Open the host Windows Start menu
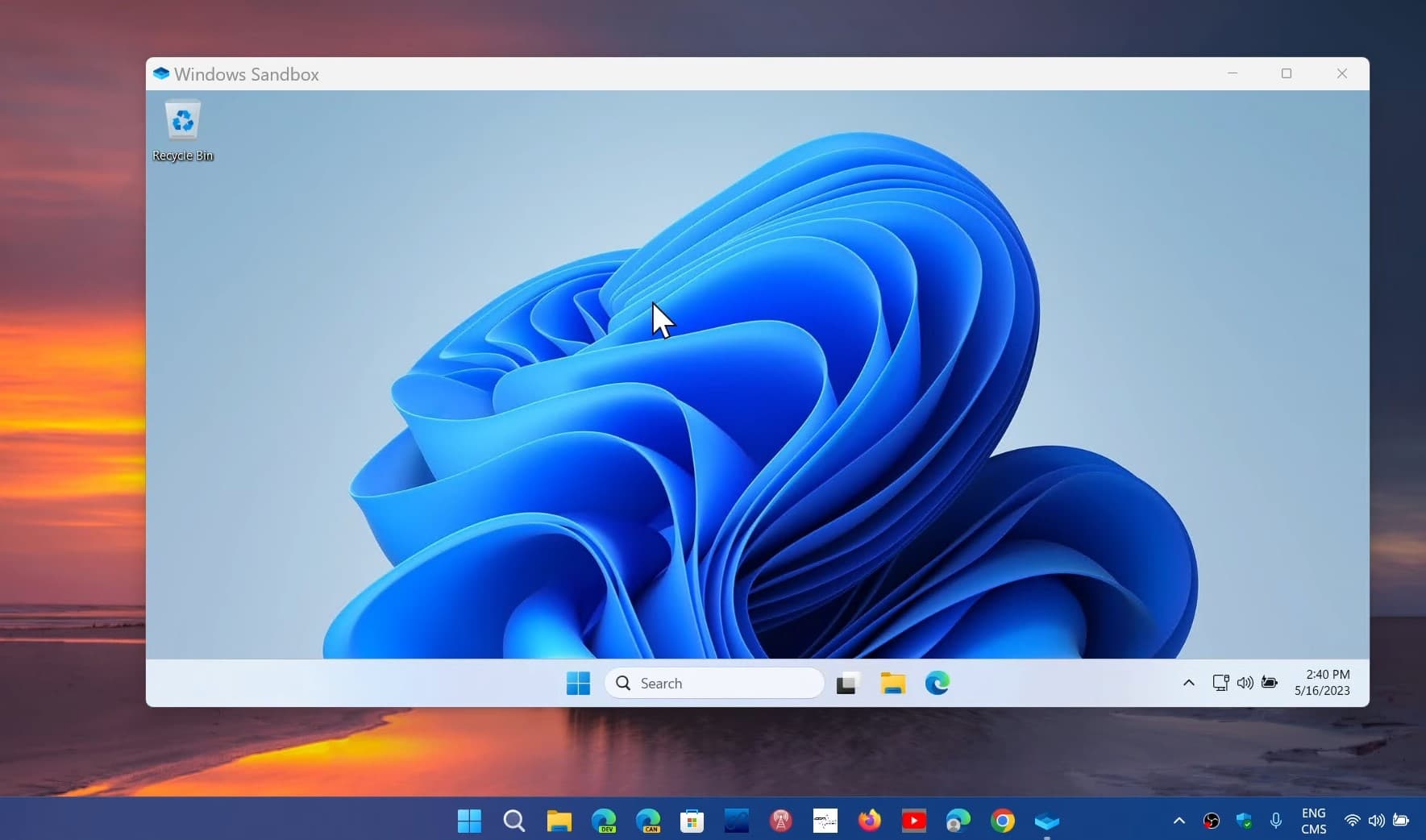Image resolution: width=1426 pixels, height=840 pixels. [x=469, y=821]
